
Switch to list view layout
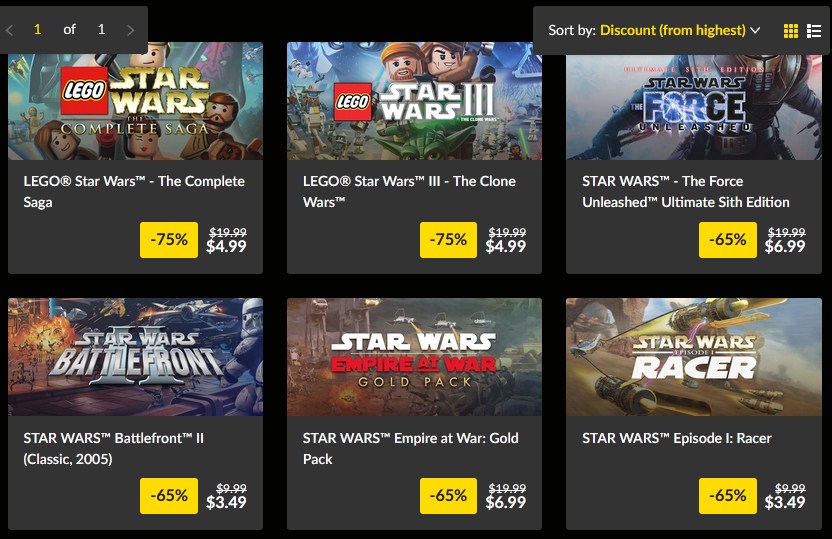[x=814, y=31]
